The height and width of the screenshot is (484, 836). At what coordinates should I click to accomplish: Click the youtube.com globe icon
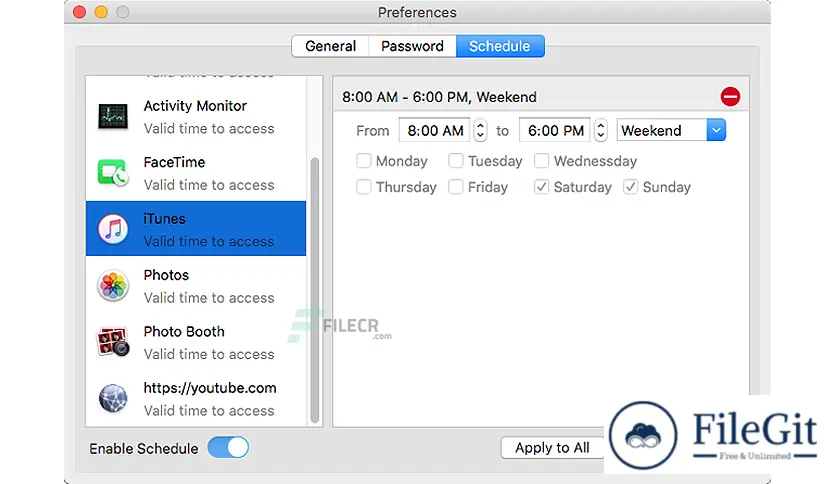(113, 398)
